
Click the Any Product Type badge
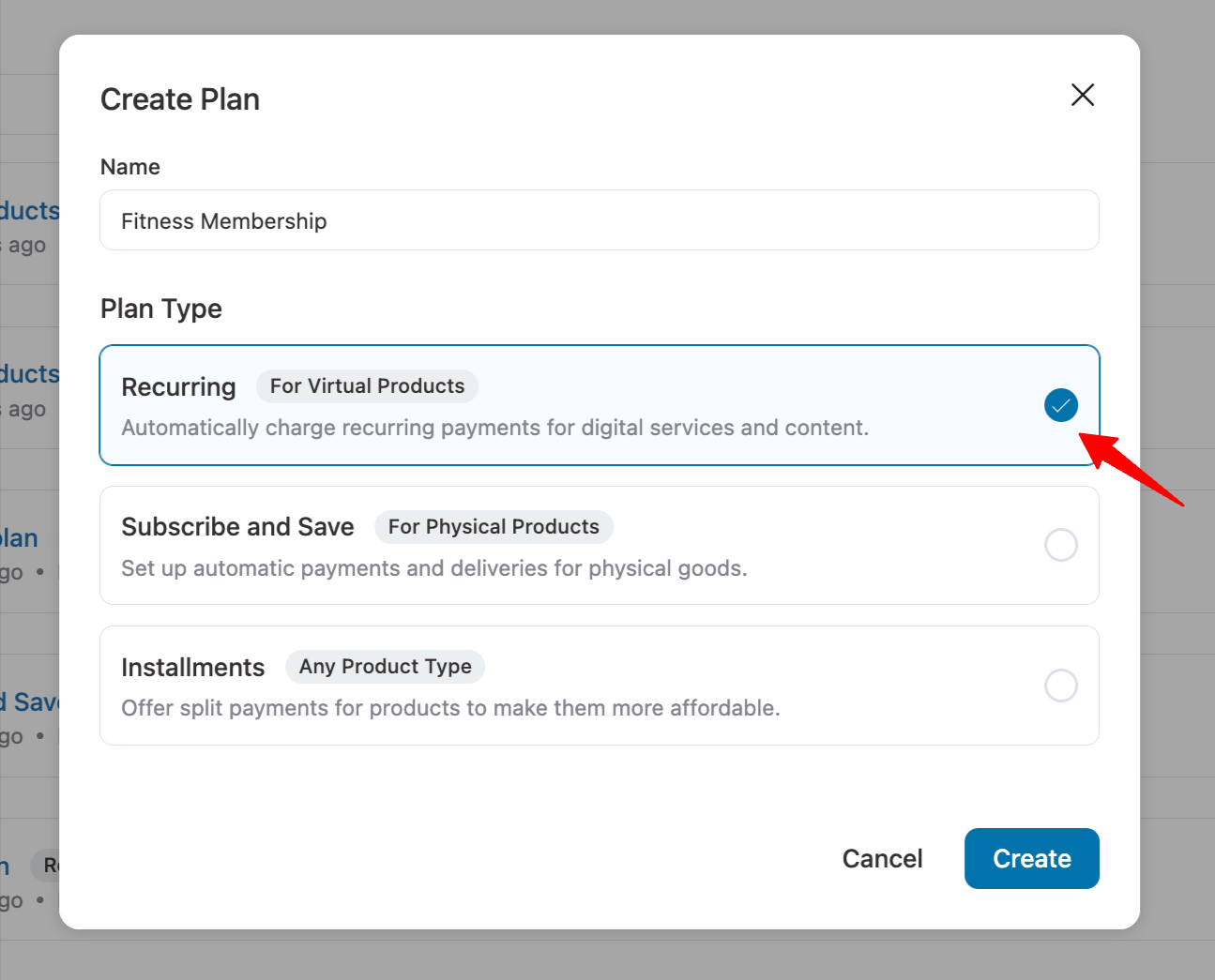385,666
